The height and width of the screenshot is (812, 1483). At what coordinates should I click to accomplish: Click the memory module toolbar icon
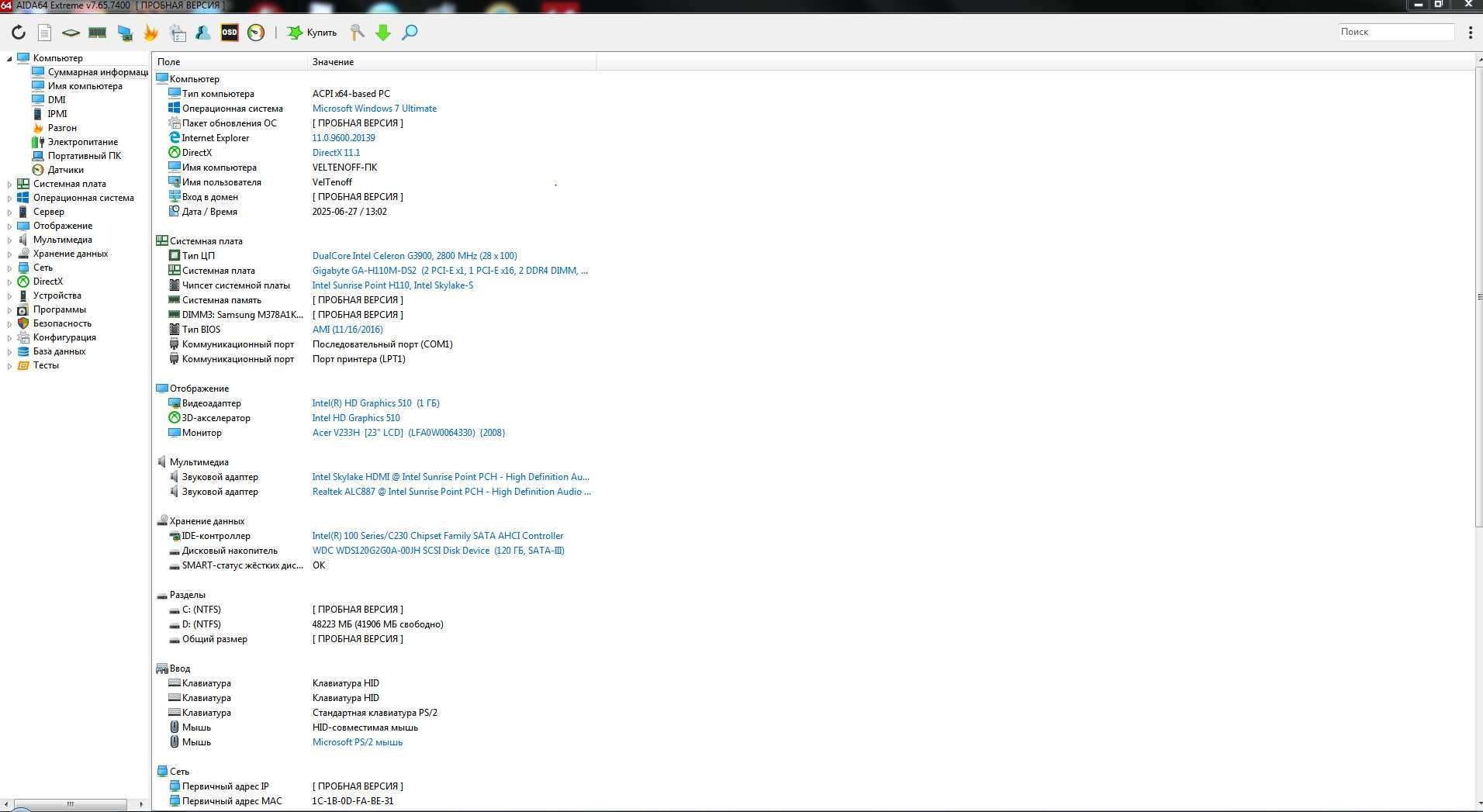click(x=98, y=33)
